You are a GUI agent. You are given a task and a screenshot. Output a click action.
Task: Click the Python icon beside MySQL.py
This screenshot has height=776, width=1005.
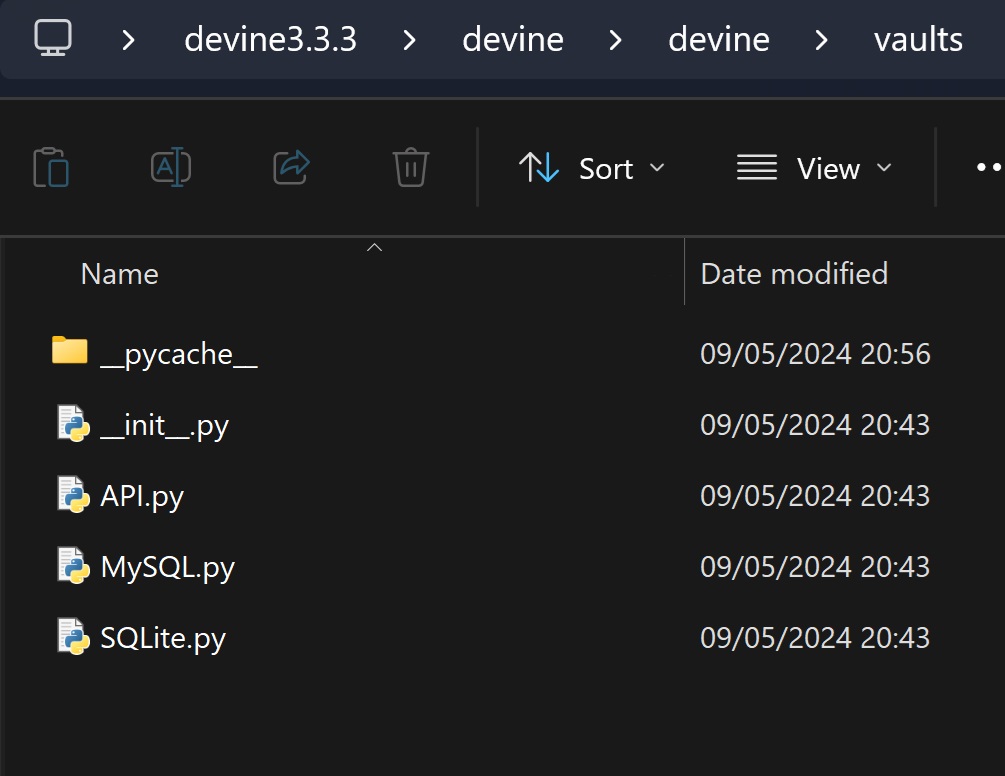click(74, 566)
